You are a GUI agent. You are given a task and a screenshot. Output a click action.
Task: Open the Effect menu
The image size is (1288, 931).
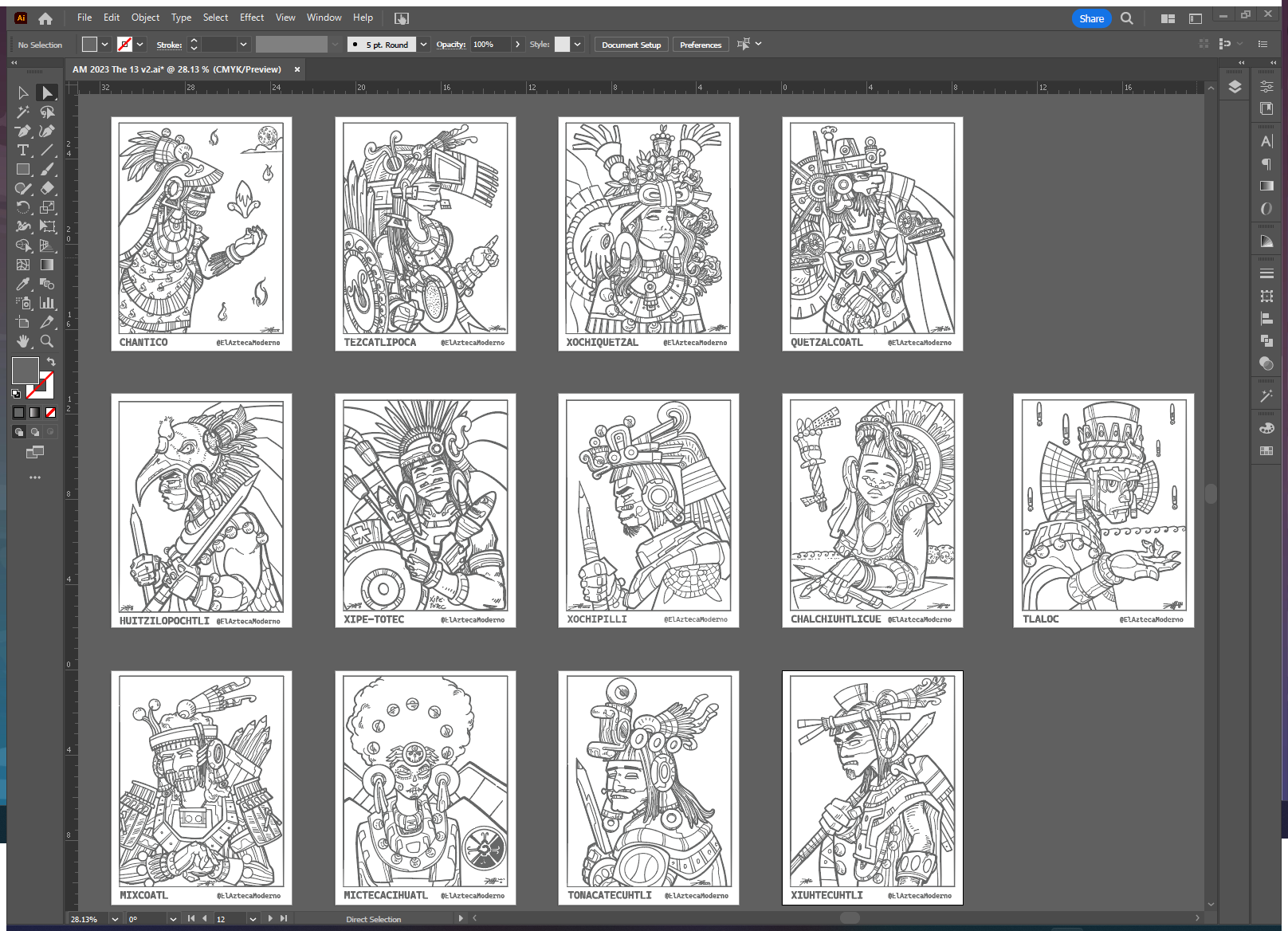click(252, 18)
